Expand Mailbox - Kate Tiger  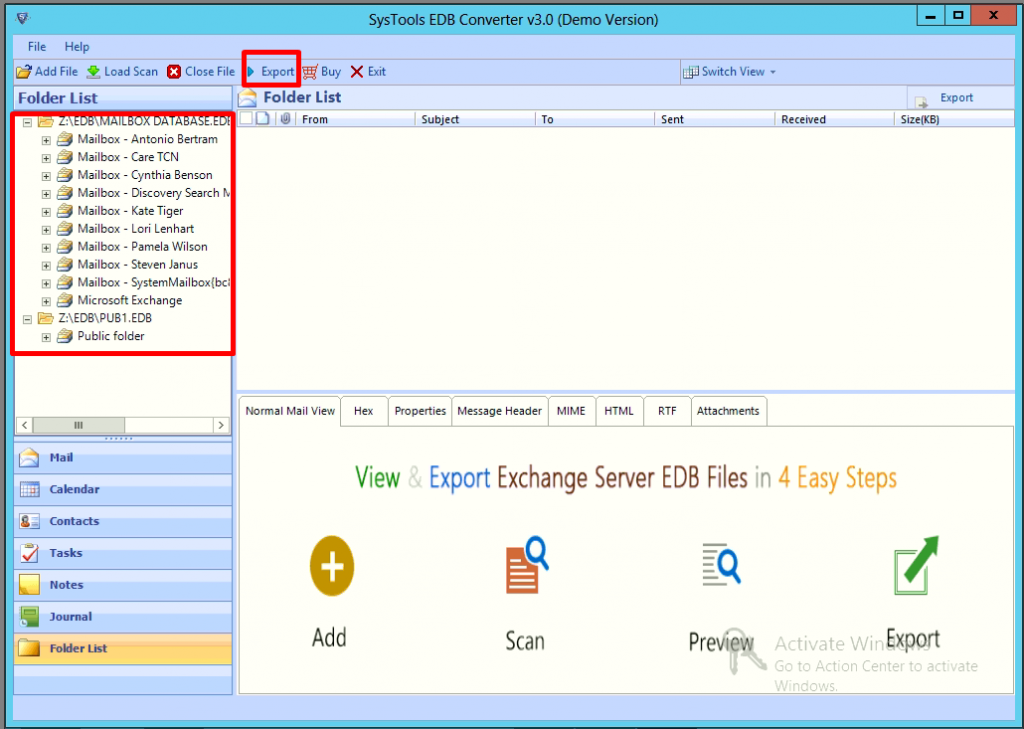pyautogui.click(x=46, y=212)
